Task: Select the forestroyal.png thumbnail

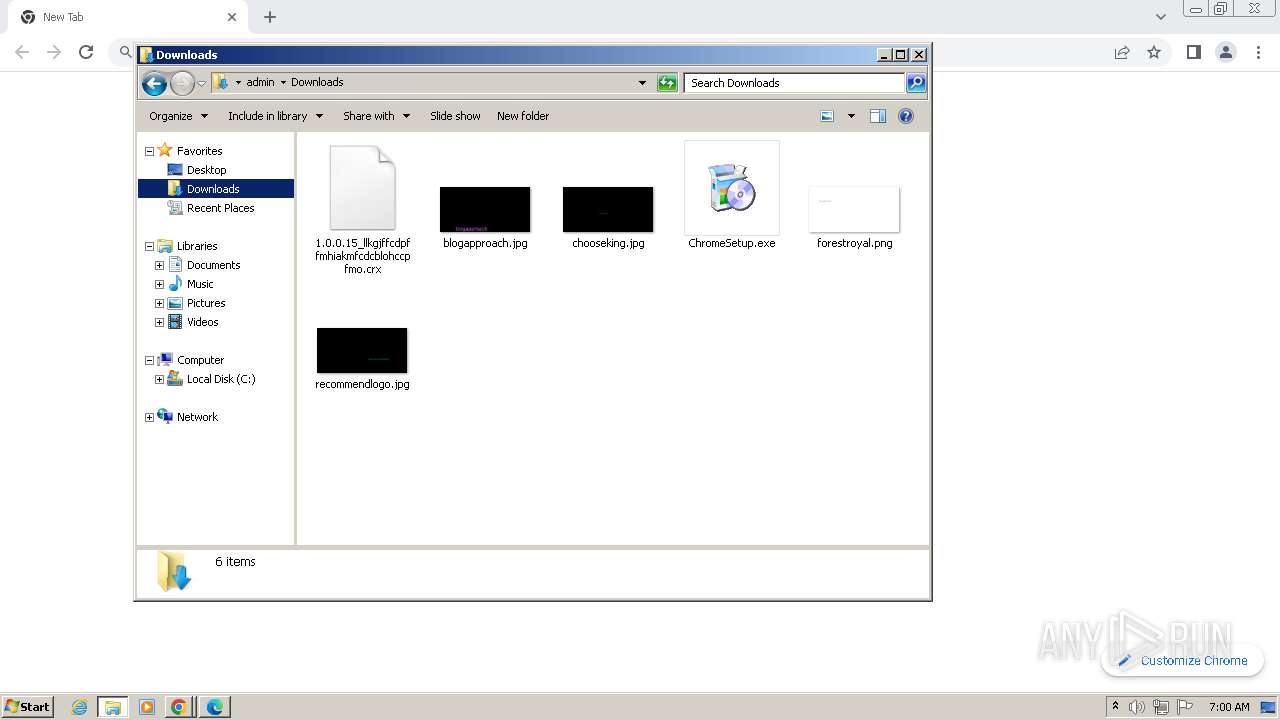Action: coord(854,209)
